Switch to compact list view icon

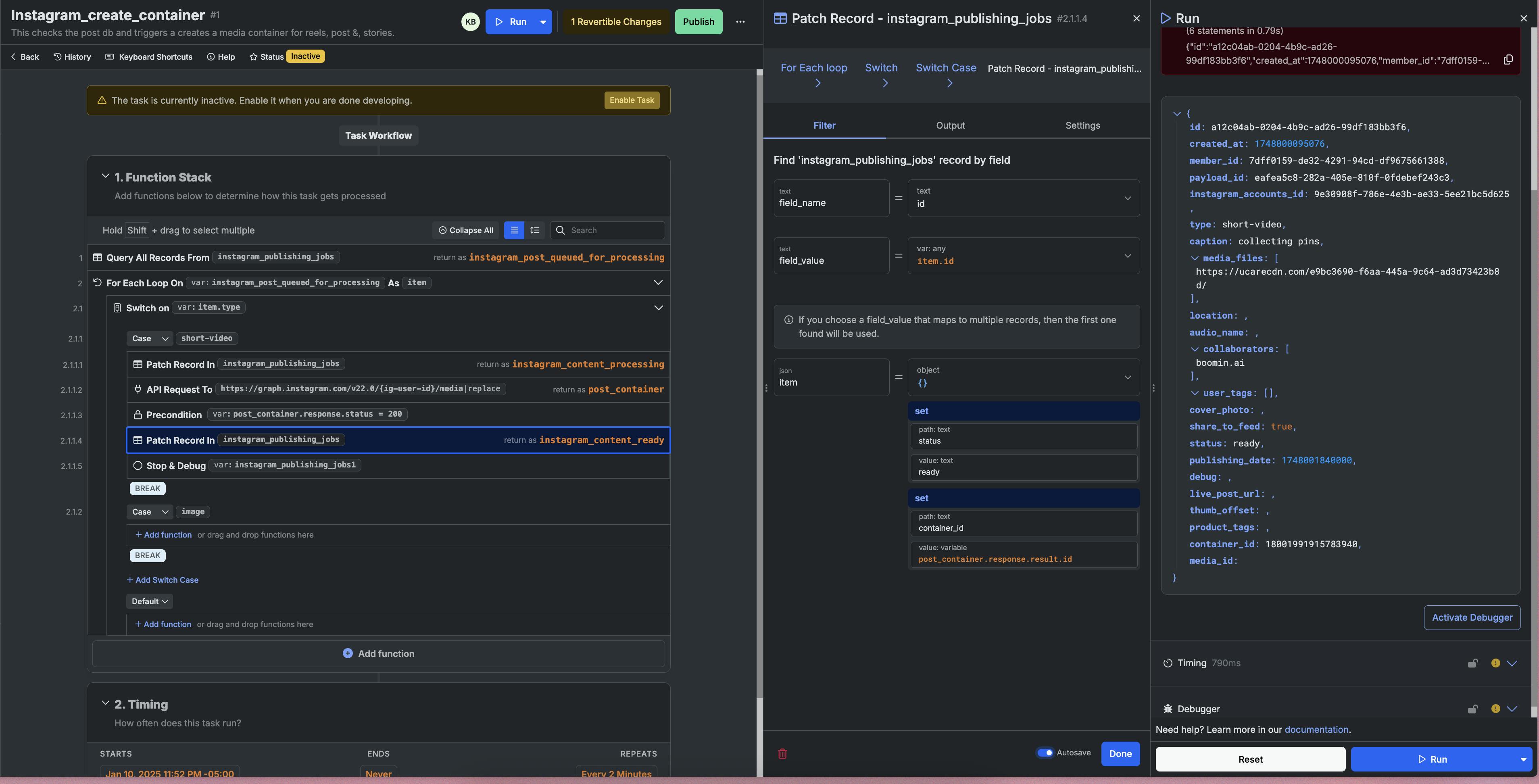tap(514, 230)
